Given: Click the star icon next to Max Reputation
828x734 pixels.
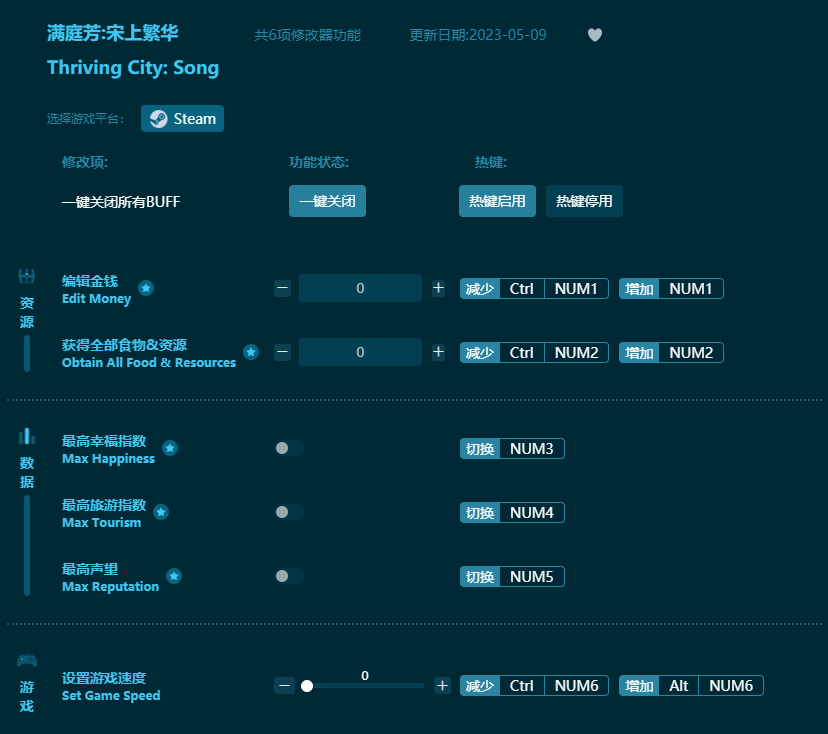Looking at the screenshot, I should coord(174,576).
